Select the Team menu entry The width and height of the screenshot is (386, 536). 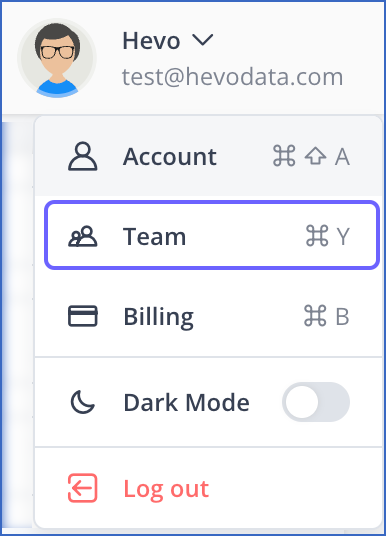[212, 235]
